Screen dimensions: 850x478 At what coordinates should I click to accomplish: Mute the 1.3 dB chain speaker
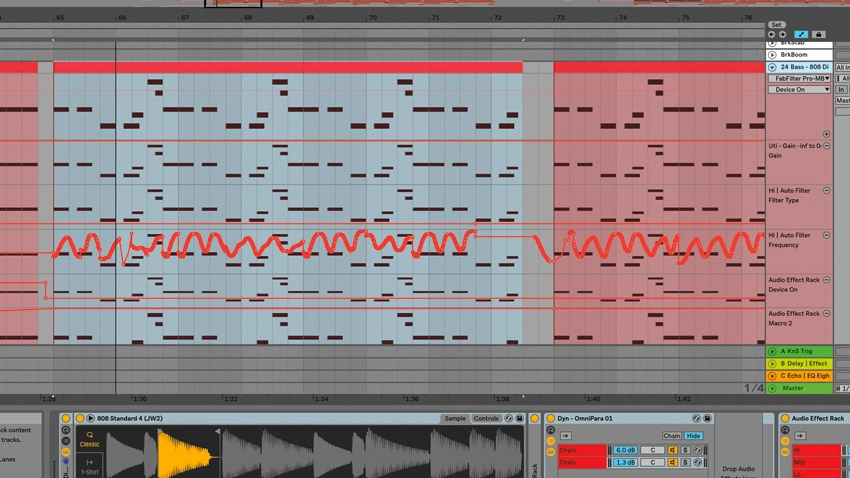pyautogui.click(x=672, y=462)
